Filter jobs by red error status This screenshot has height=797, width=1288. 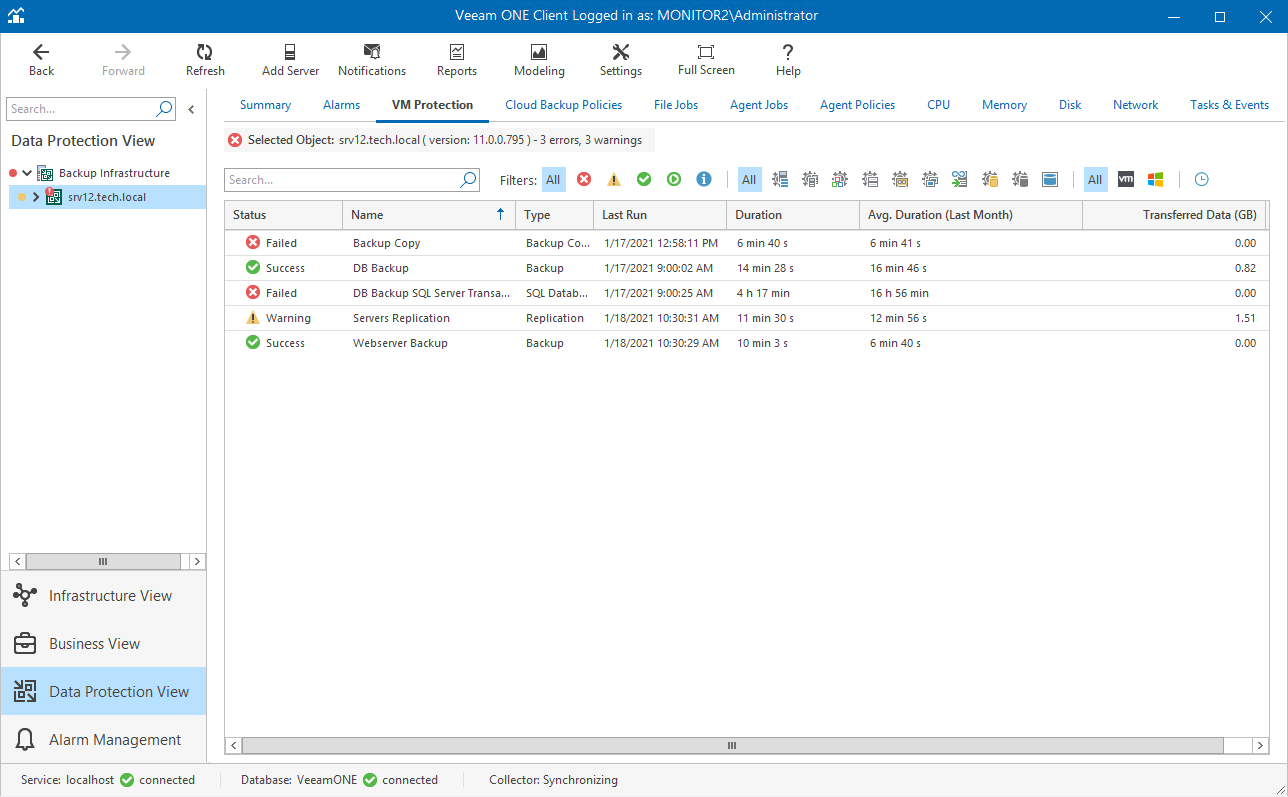584,180
